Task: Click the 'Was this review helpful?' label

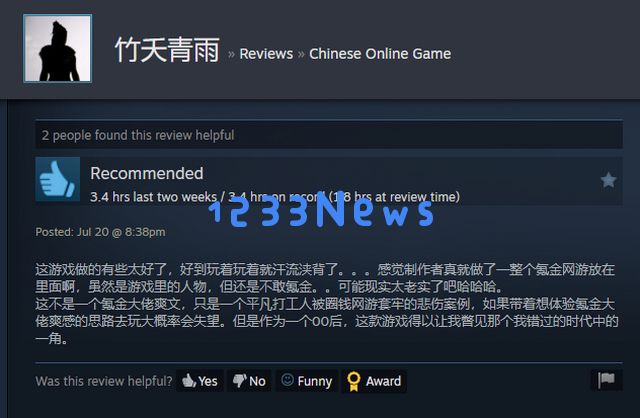Action: (x=104, y=381)
